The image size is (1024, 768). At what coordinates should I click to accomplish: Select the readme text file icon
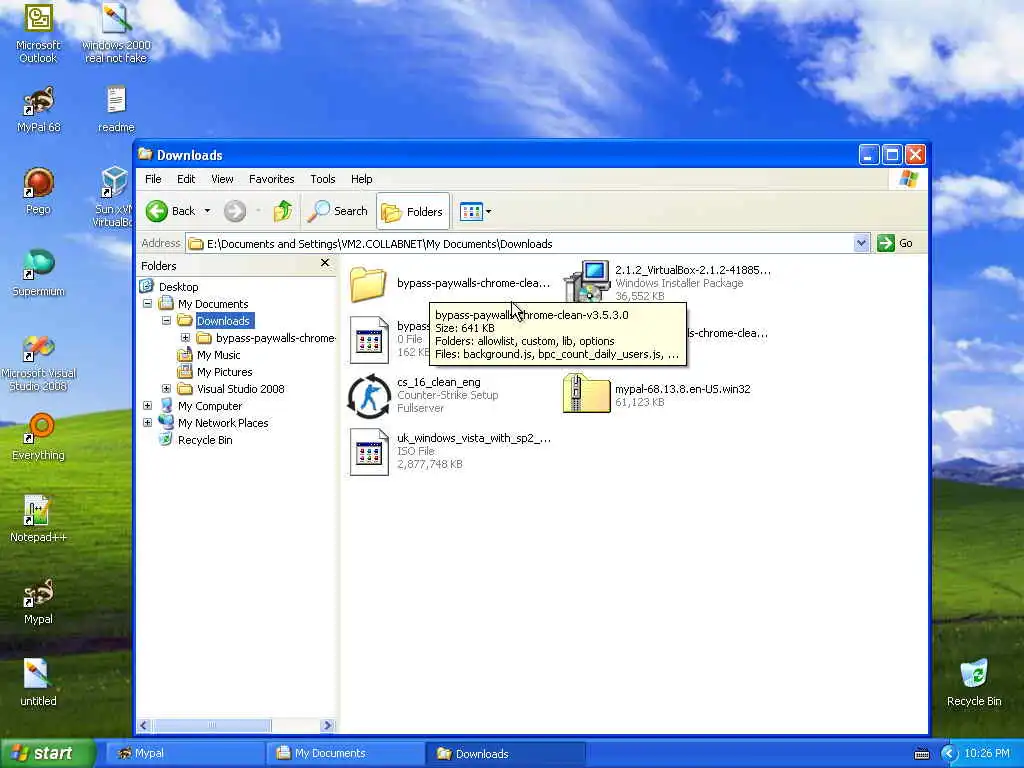click(x=116, y=110)
